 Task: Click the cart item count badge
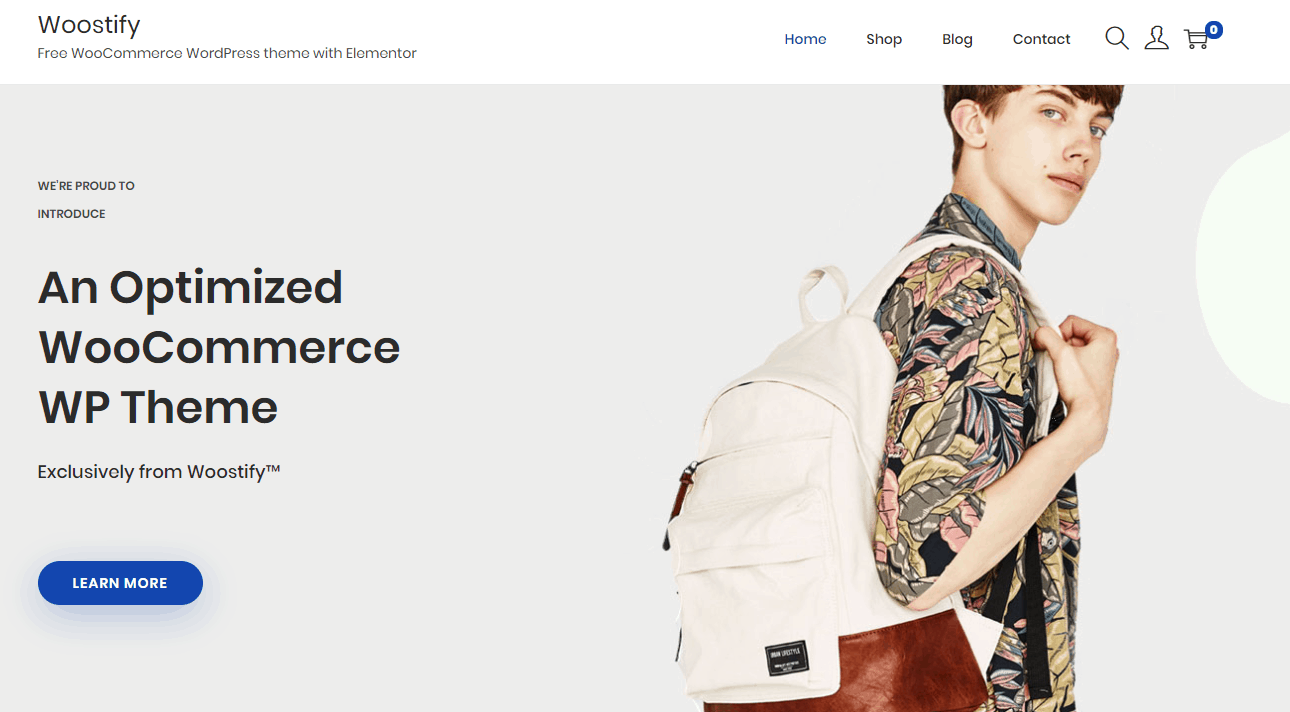click(1214, 30)
